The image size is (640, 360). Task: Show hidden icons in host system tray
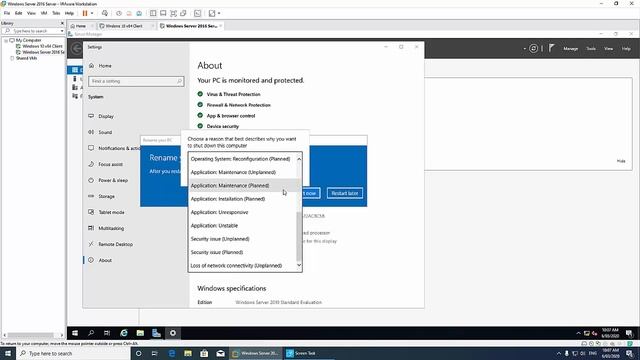pyautogui.click(x=559, y=353)
